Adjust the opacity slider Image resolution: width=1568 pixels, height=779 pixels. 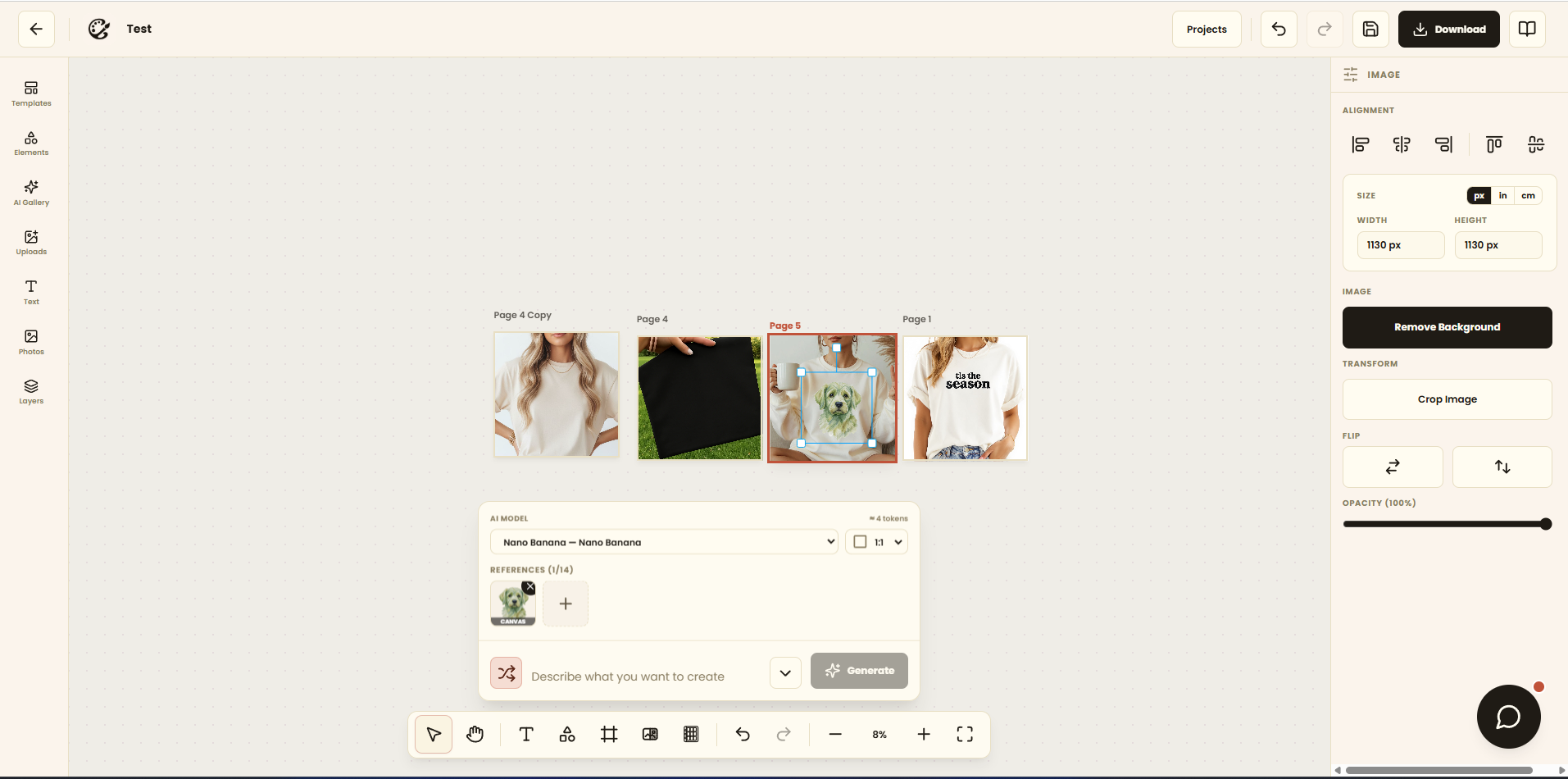[x=1448, y=524]
